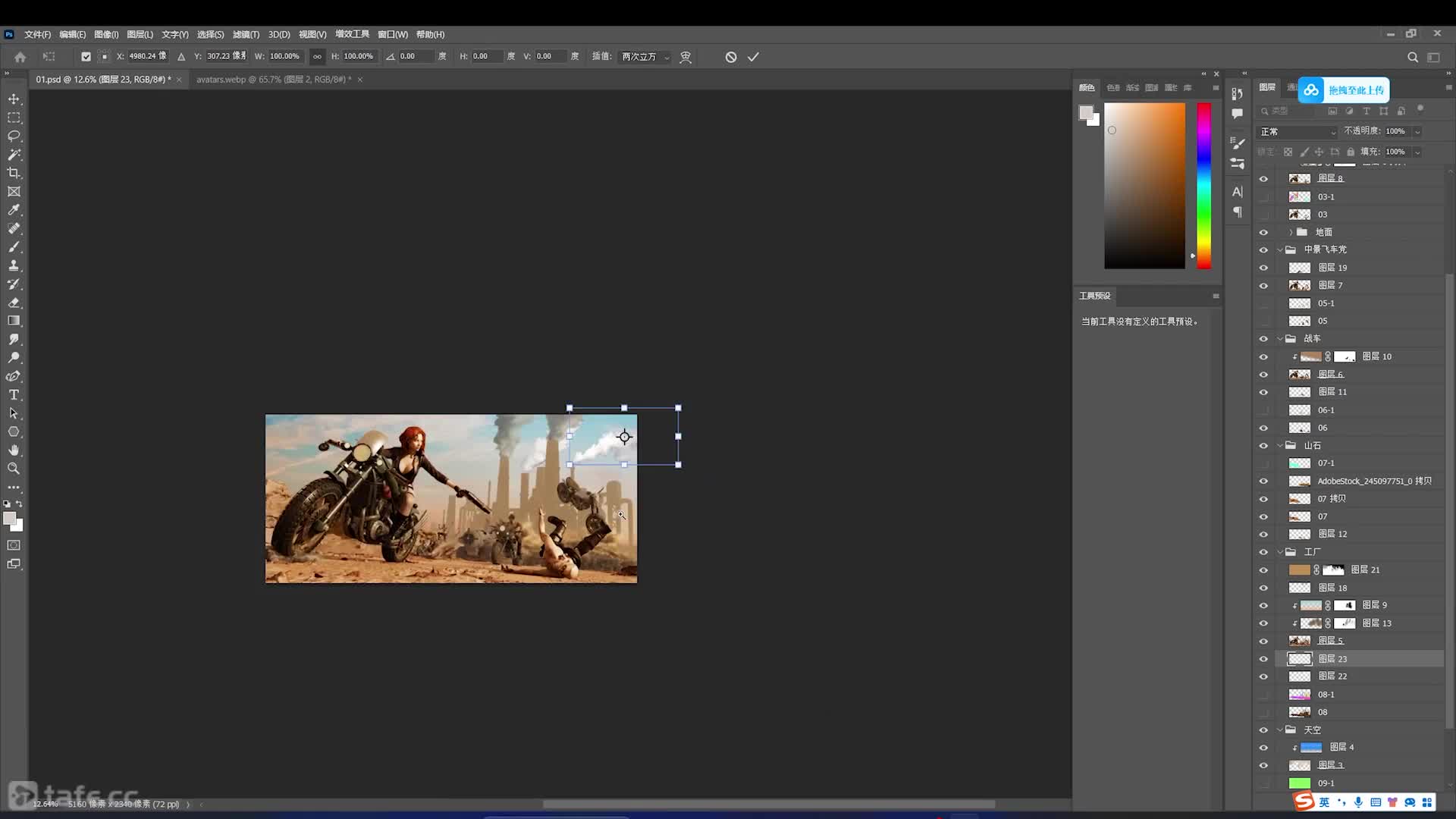Open the search icon in the options bar
1456x819 pixels.
click(1413, 57)
